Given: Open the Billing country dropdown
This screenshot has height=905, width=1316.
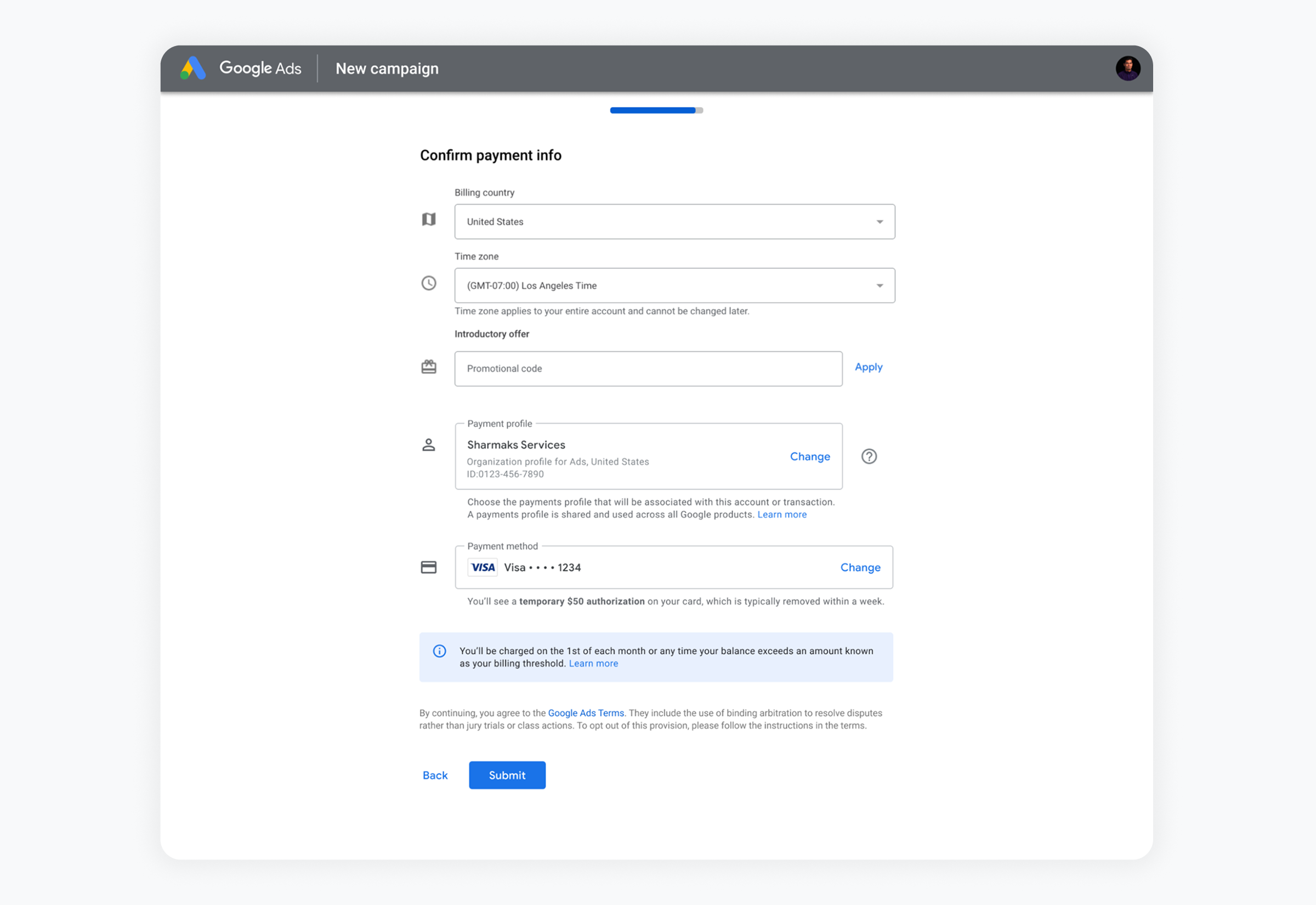Looking at the screenshot, I should pos(674,222).
